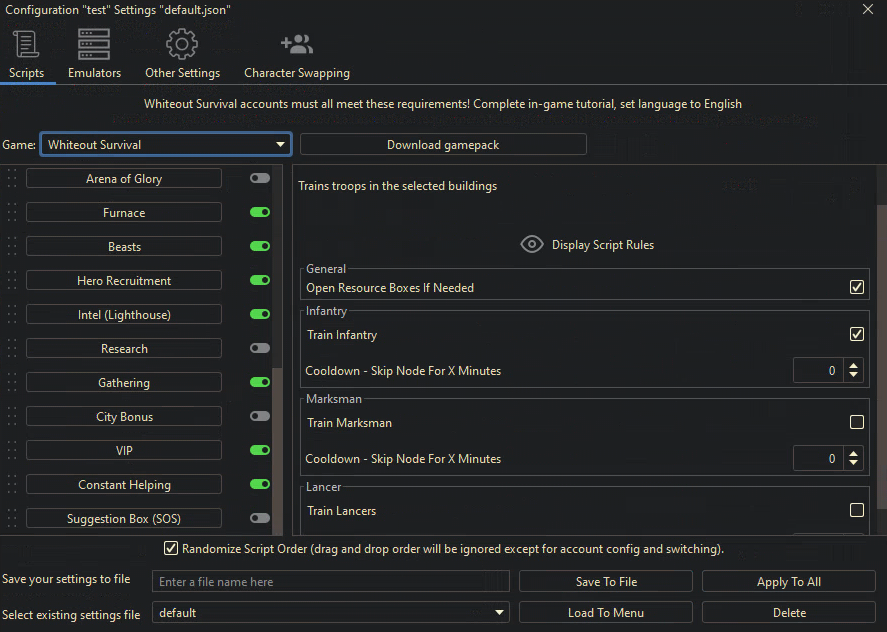
Task: Select the Furnace script
Action: pyautogui.click(x=124, y=212)
